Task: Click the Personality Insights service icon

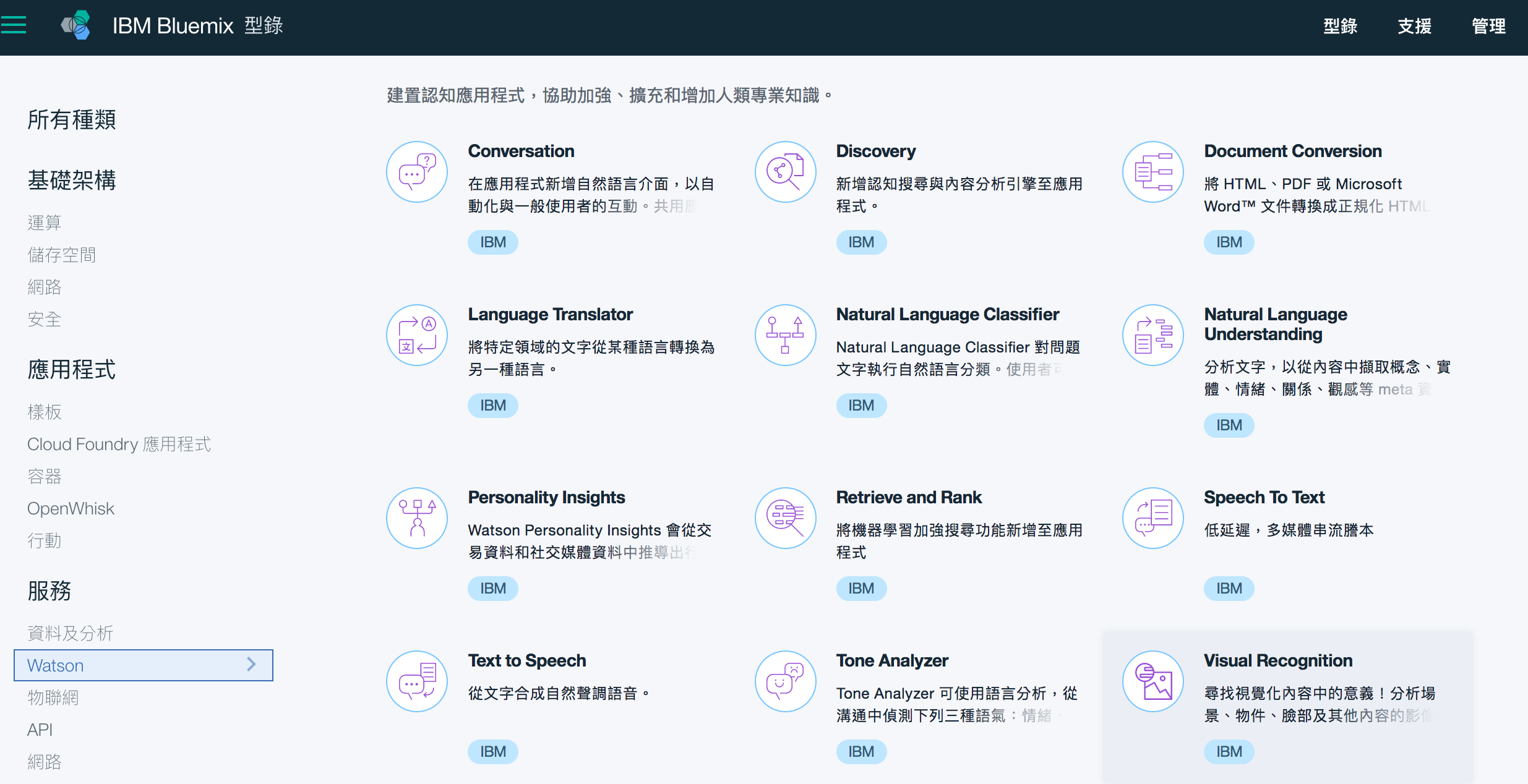Action: [417, 518]
